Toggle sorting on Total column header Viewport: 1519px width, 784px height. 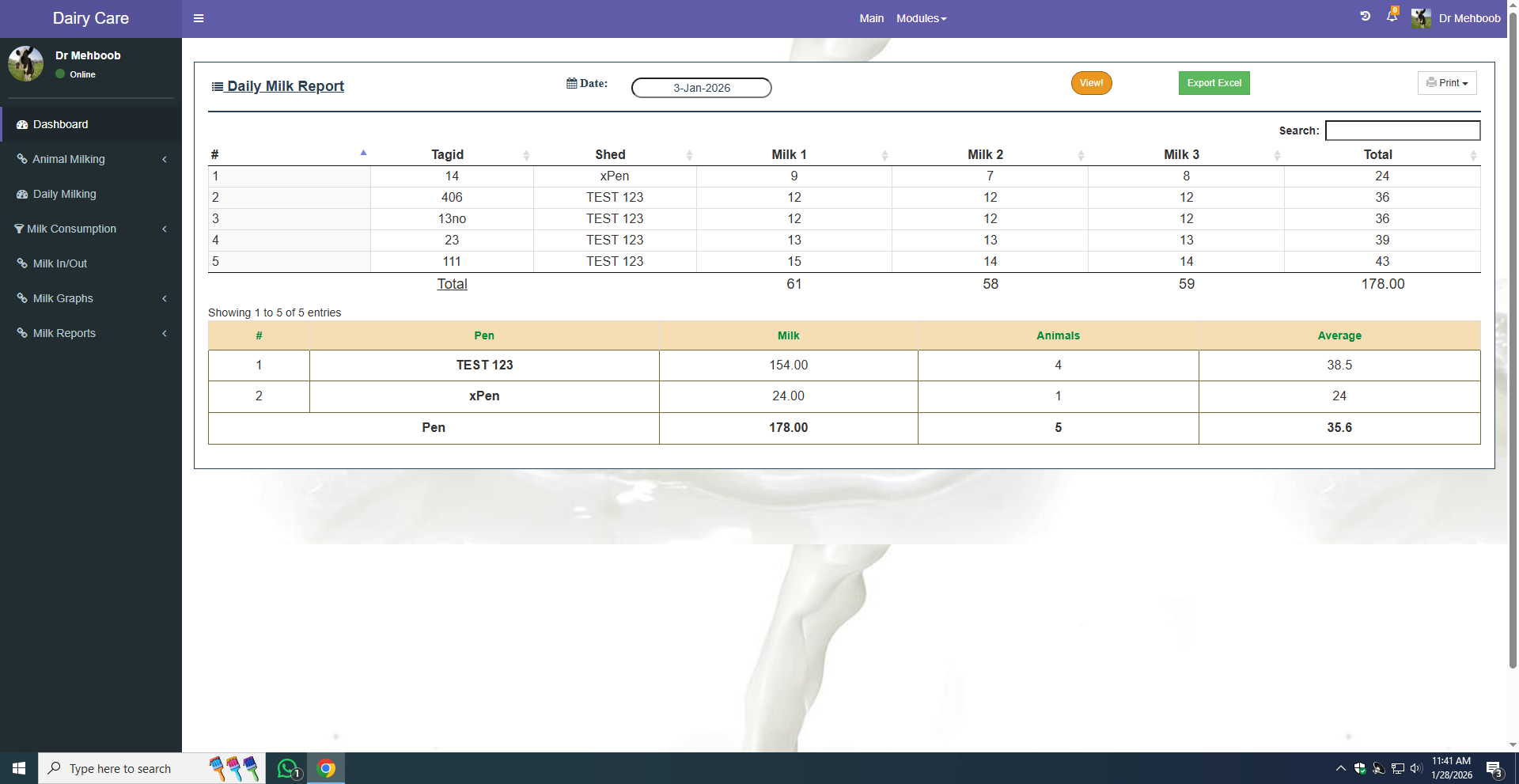click(x=1377, y=154)
